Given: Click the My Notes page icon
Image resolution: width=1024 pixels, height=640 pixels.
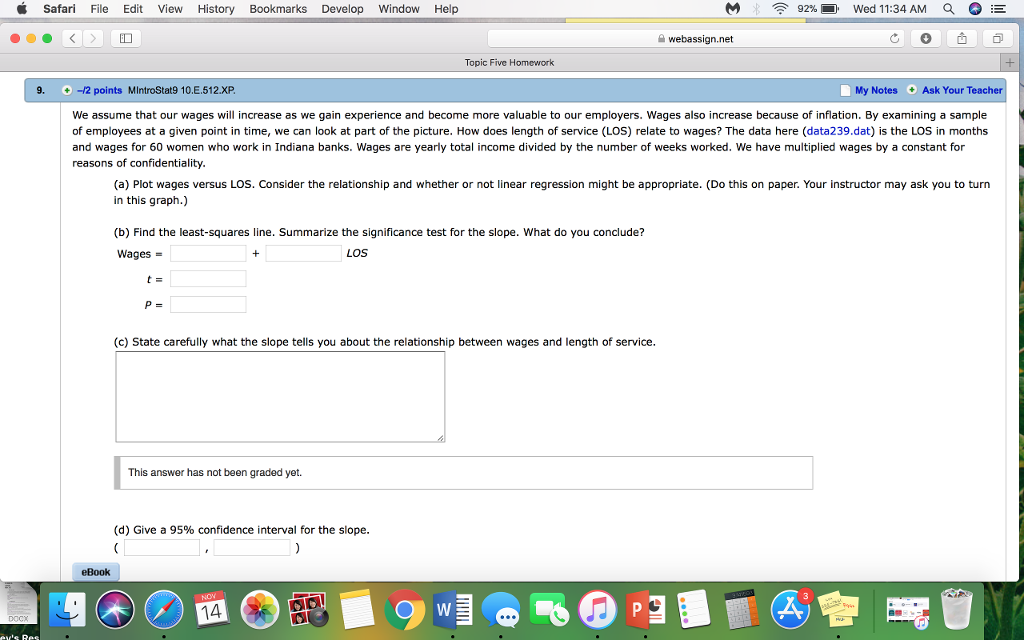Looking at the screenshot, I should 845,90.
